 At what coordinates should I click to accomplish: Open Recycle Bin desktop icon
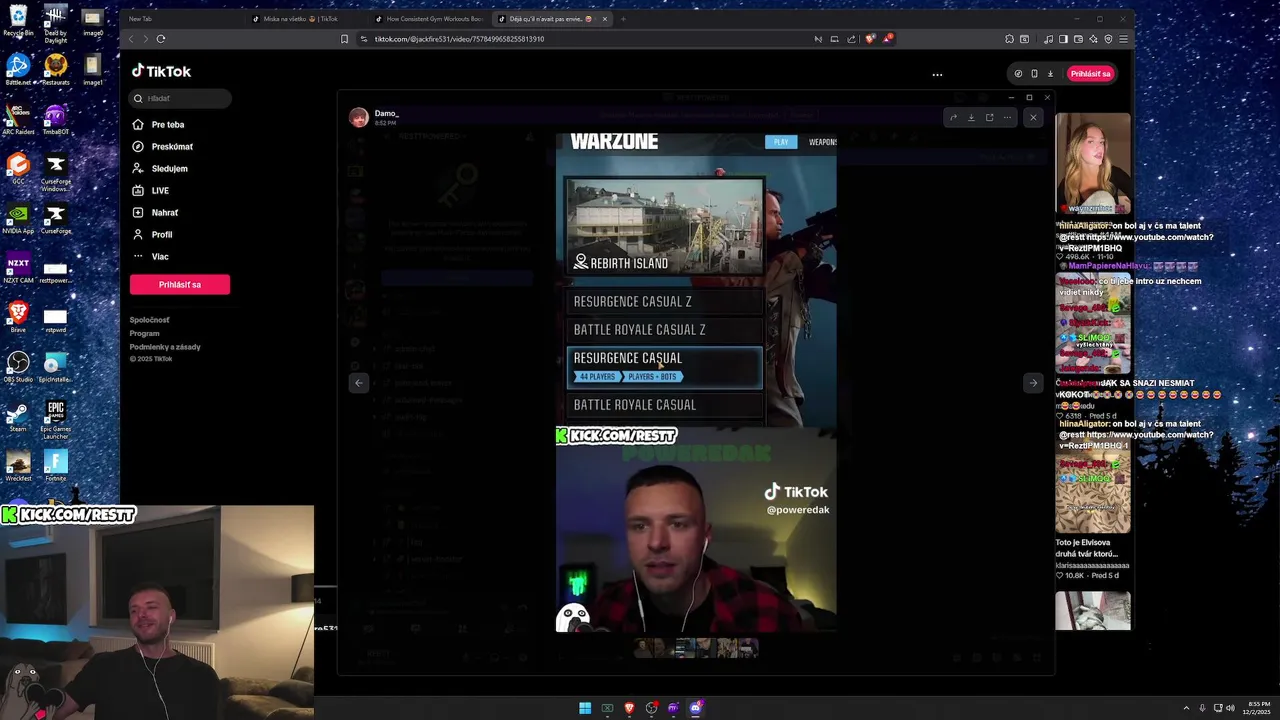18,20
